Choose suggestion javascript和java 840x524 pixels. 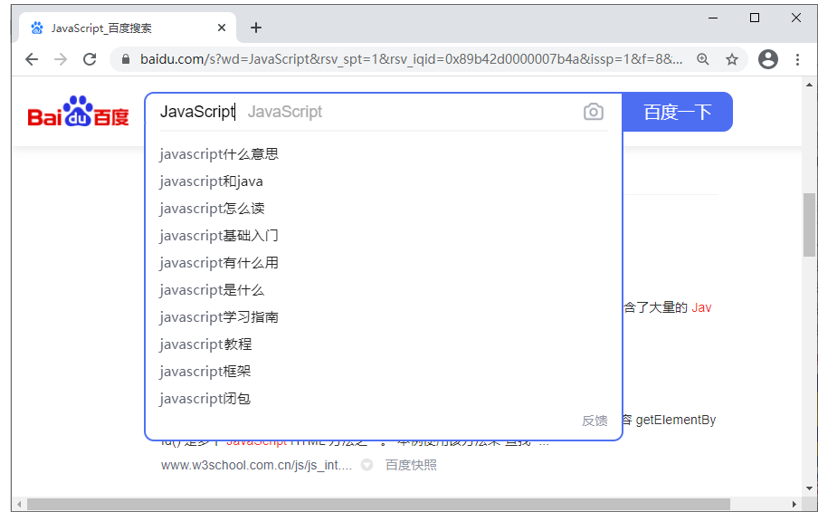211,182
